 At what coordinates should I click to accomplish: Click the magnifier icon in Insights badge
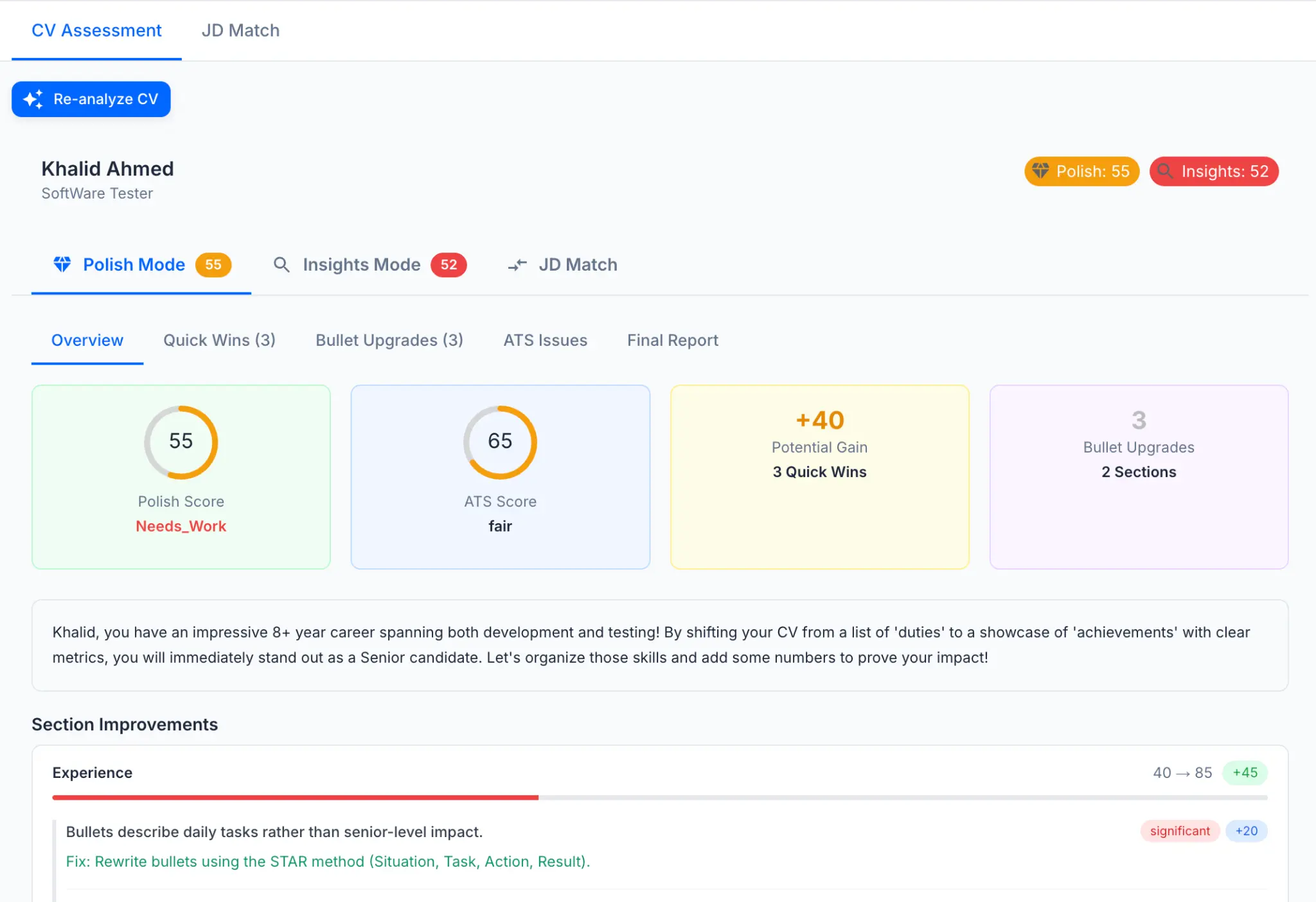(x=1165, y=171)
